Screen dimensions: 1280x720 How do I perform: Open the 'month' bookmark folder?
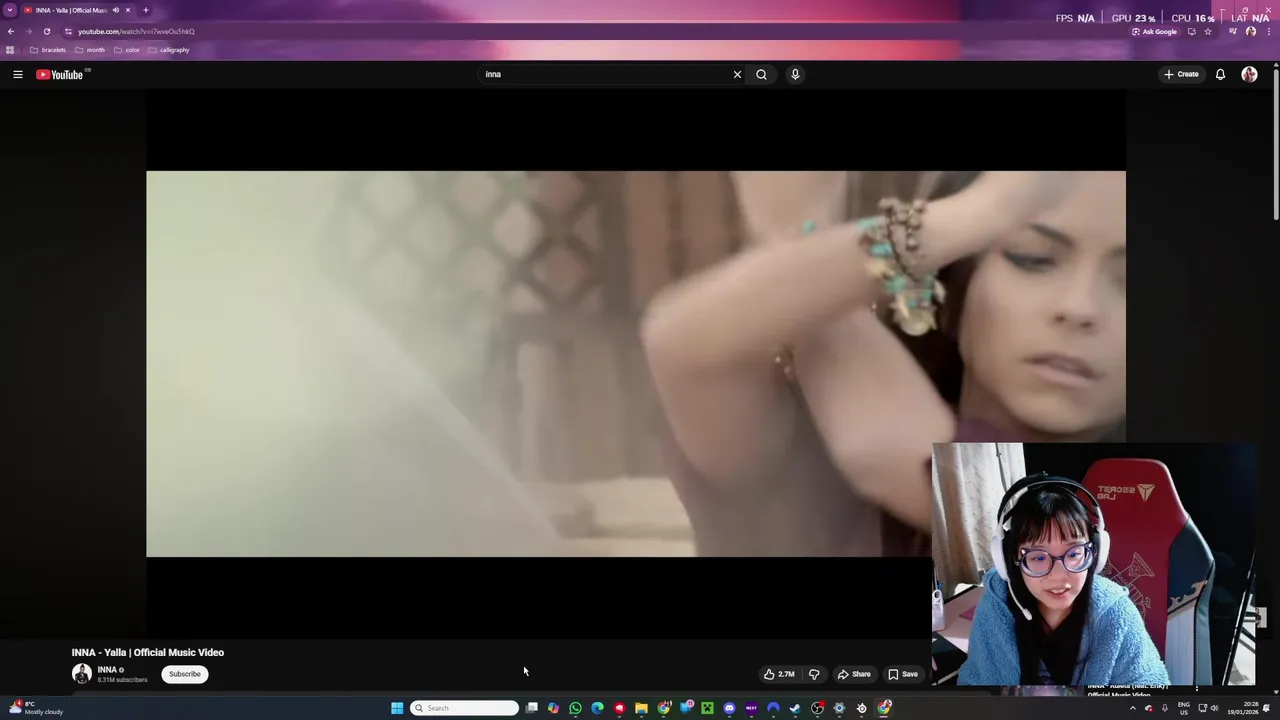pos(90,50)
